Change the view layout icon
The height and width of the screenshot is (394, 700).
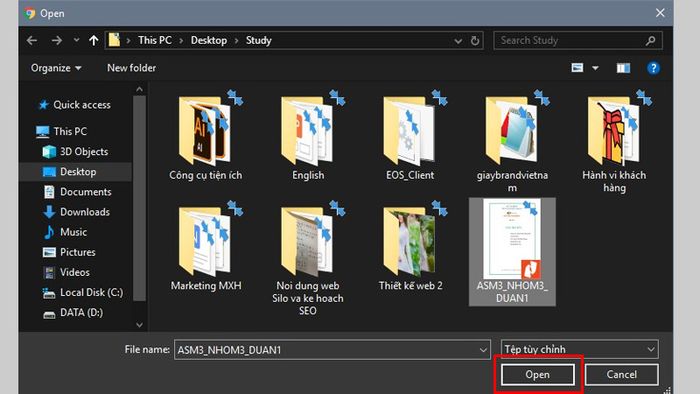click(577, 68)
